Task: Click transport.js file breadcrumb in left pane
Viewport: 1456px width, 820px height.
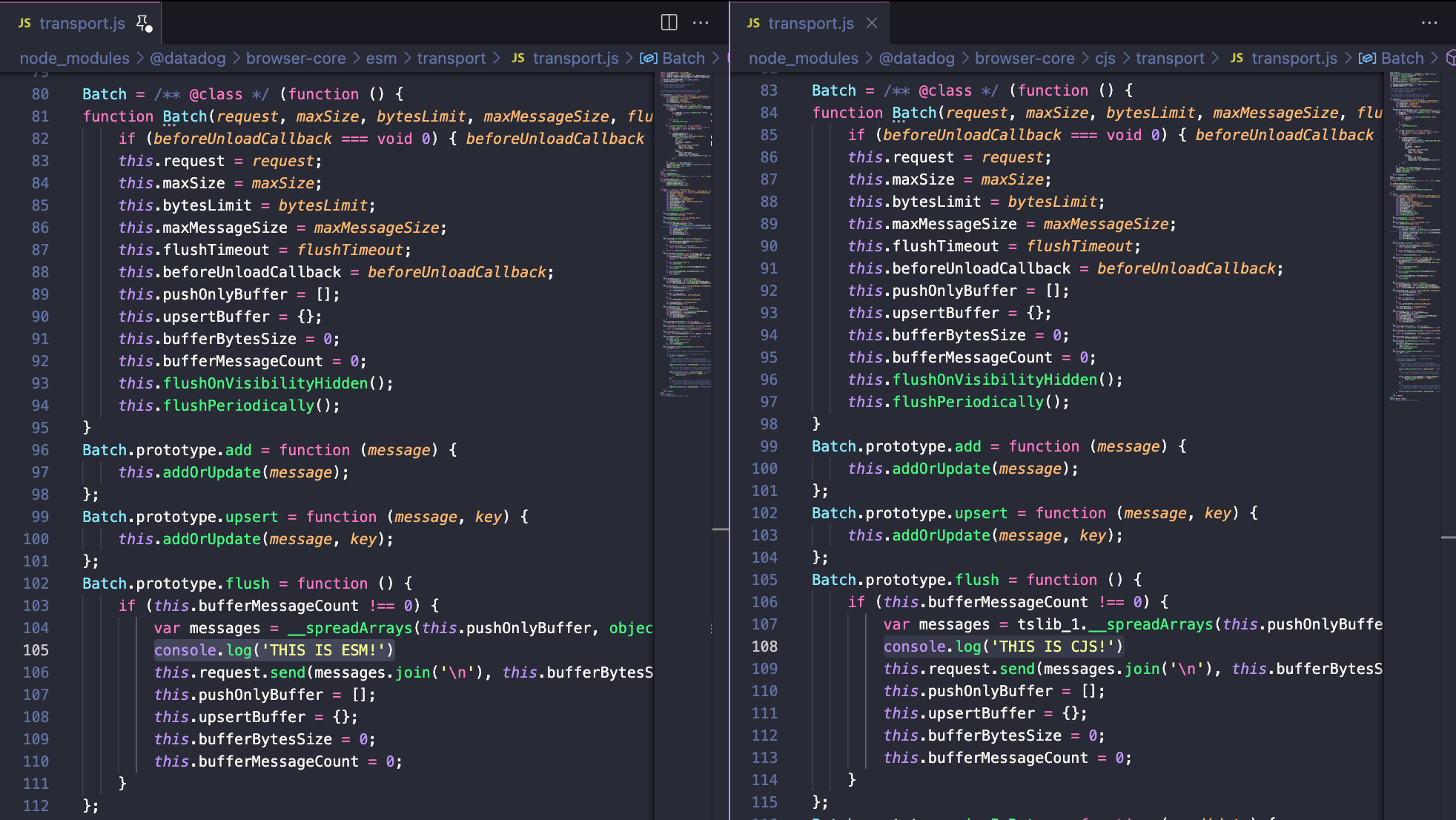Action: coord(575,58)
